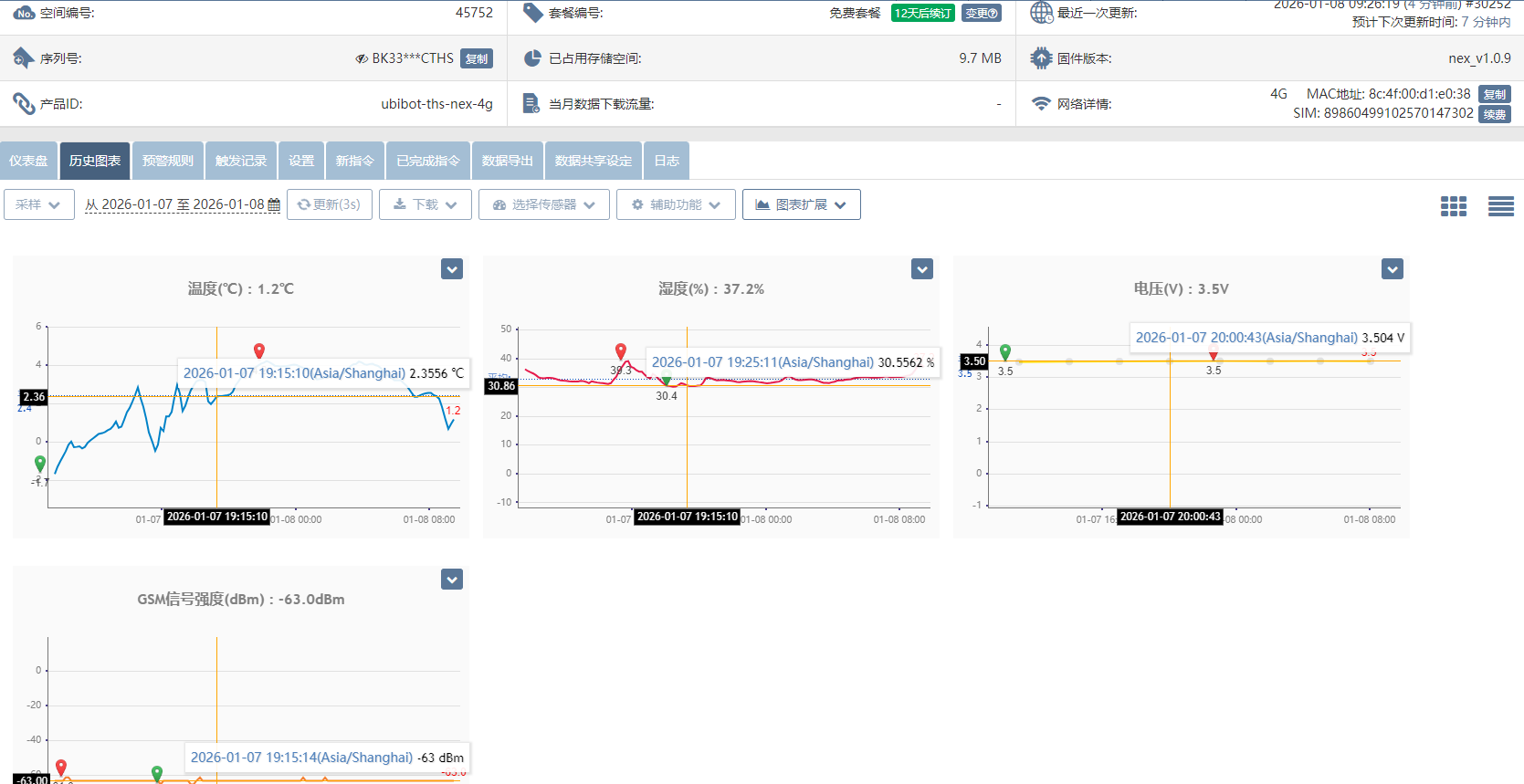1524x784 pixels.
Task: Open the 下载 download dropdown
Action: click(x=425, y=204)
